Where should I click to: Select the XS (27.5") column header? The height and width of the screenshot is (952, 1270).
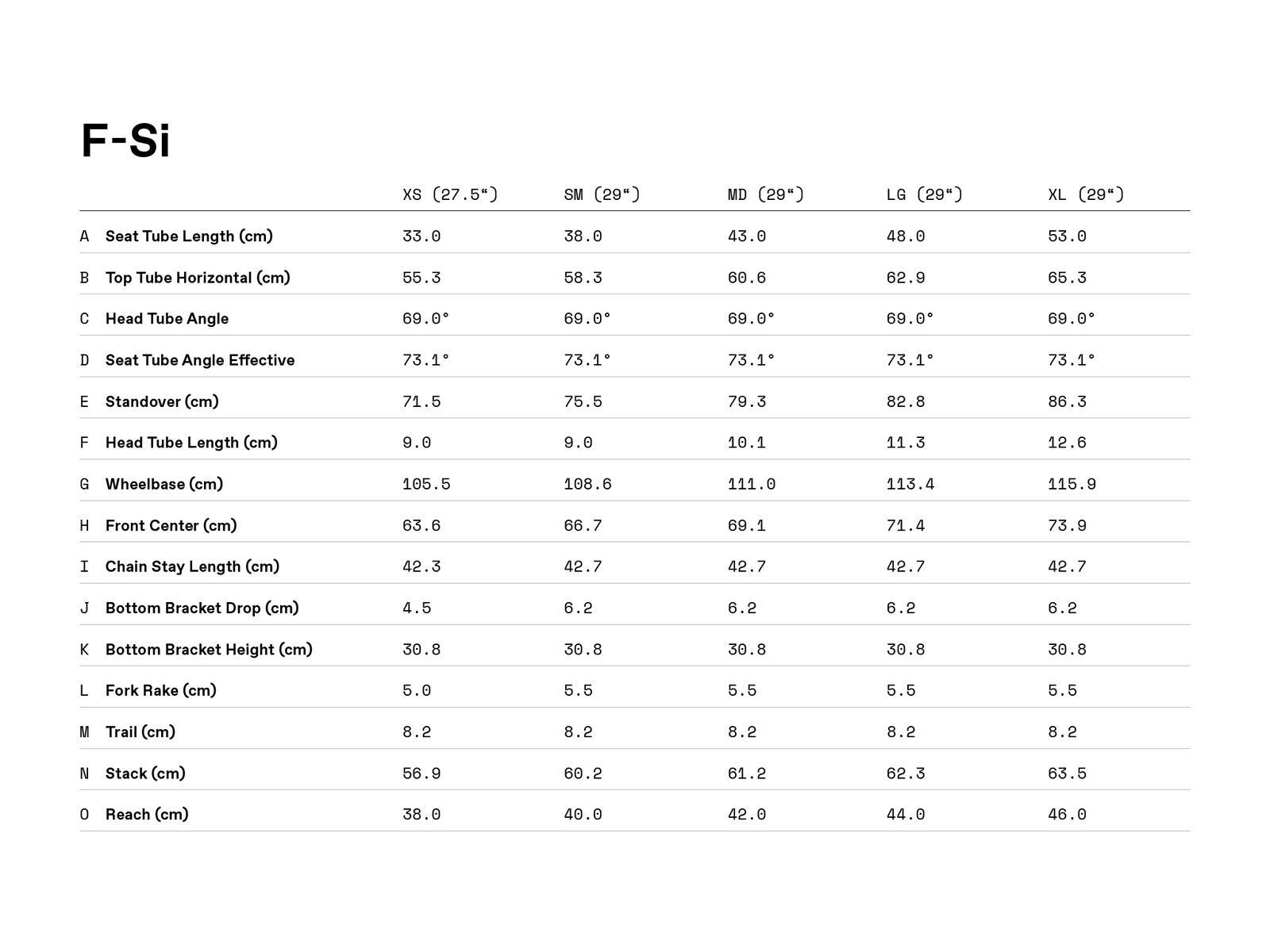tap(450, 194)
